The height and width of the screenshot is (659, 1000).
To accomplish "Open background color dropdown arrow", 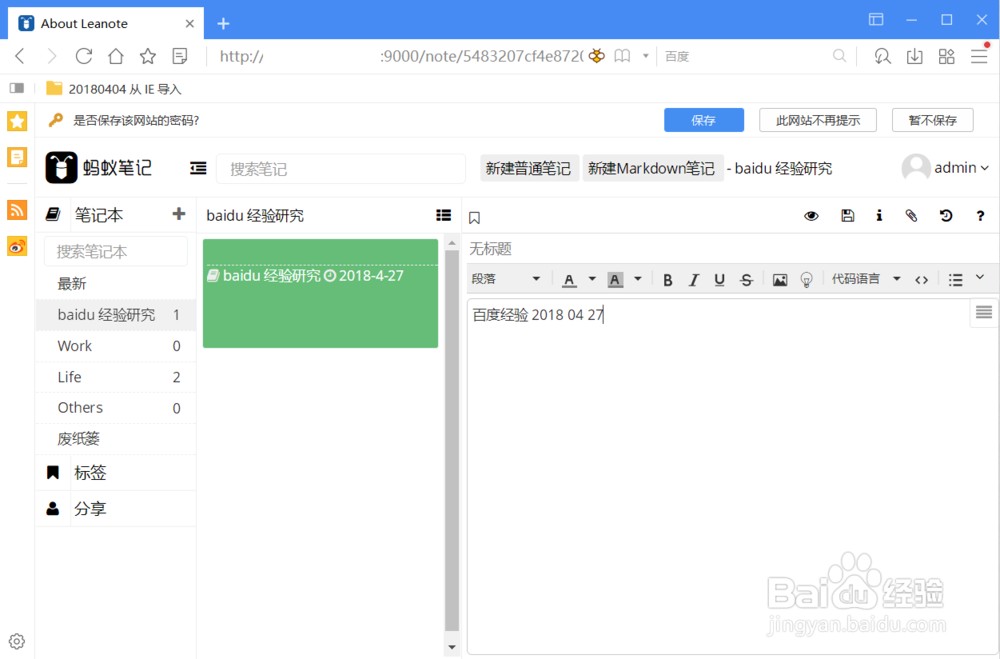I will (x=637, y=279).
